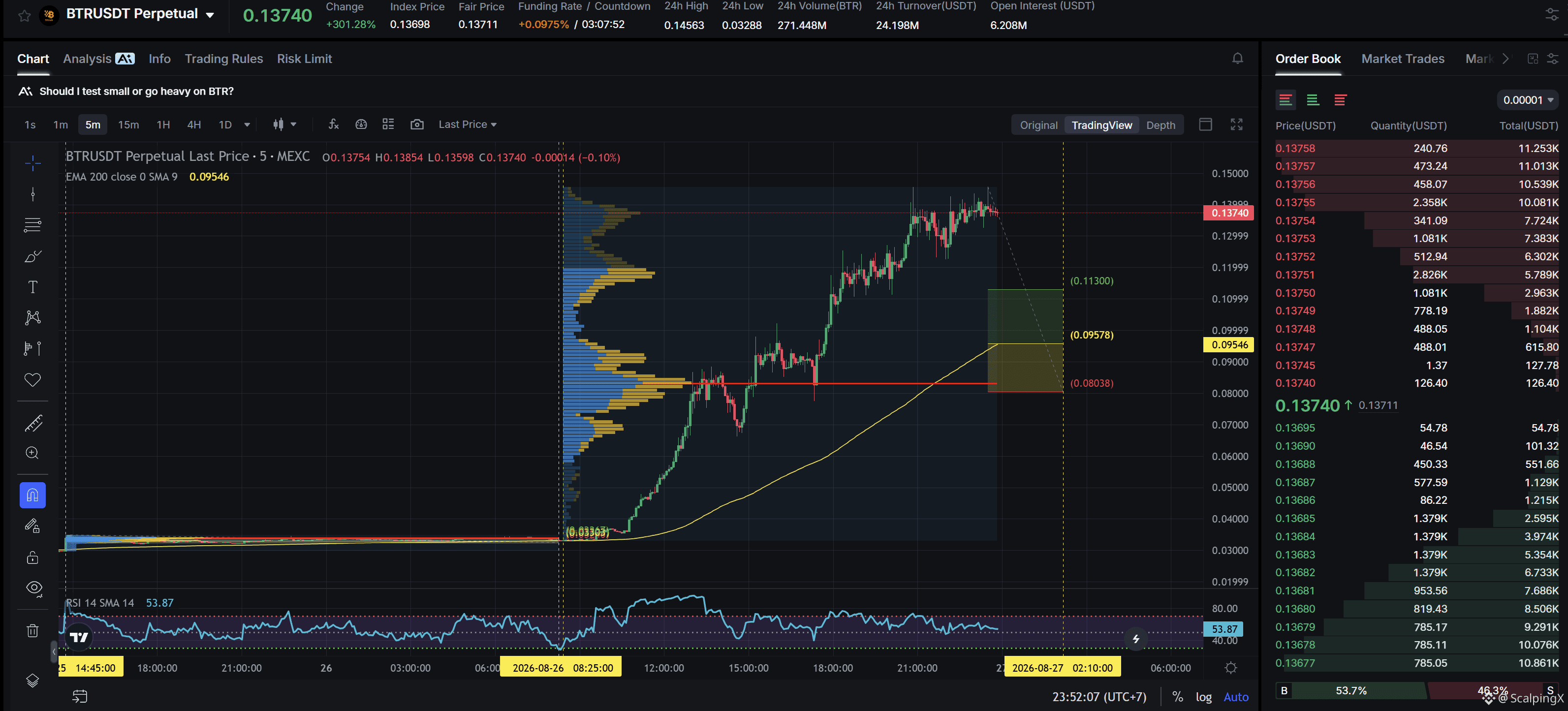Switch to Depth chart view
Viewport: 1568px width, 711px height.
click(1160, 125)
